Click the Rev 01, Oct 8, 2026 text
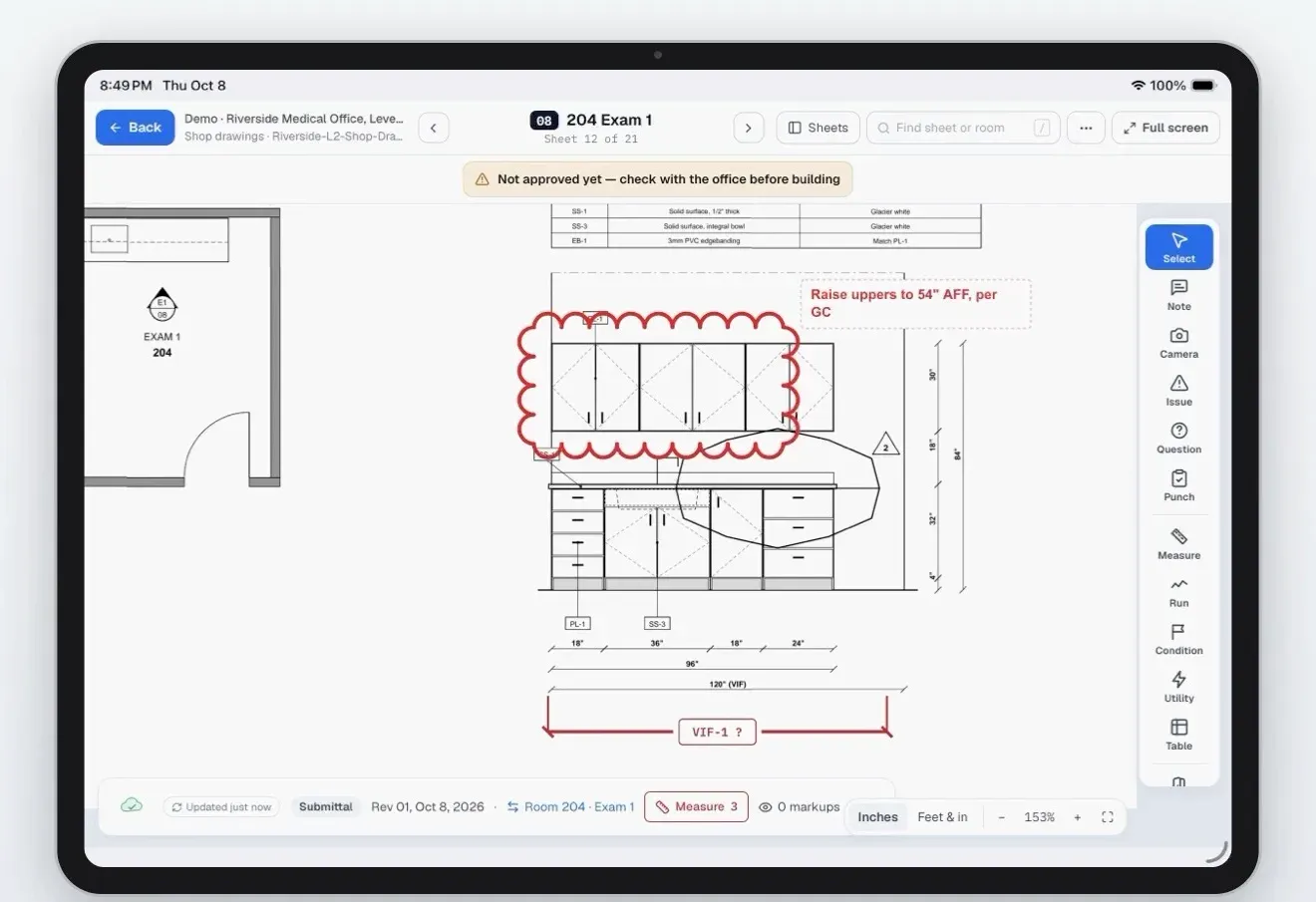Screen dimensions: 1316x902 [428, 807]
